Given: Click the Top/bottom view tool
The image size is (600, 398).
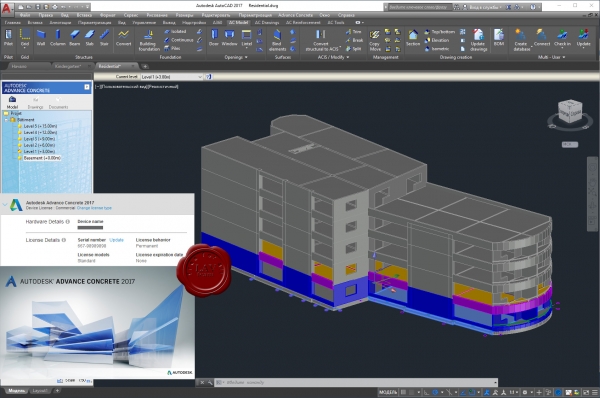Looking at the screenshot, I should coord(440,32).
